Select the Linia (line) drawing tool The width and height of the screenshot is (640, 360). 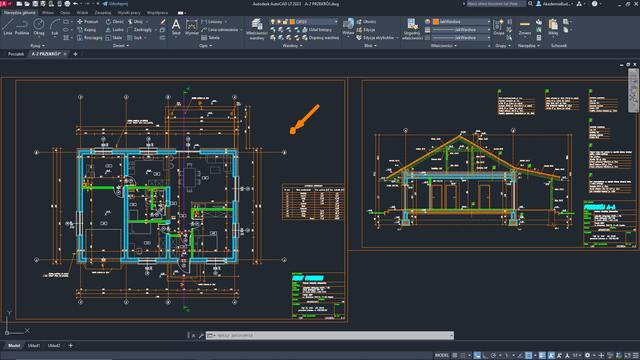(7, 27)
